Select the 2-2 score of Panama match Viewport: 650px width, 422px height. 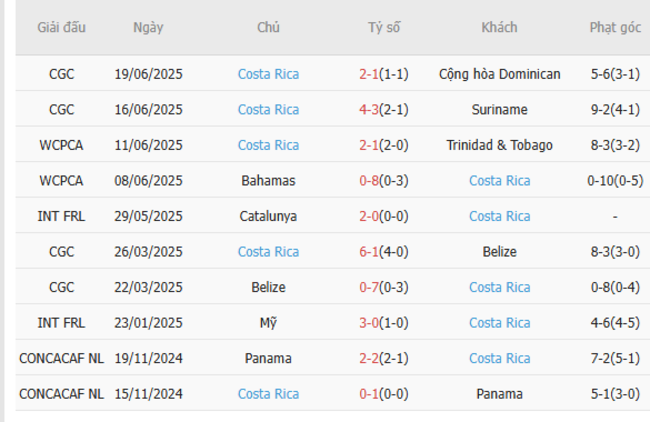[x=371, y=358]
